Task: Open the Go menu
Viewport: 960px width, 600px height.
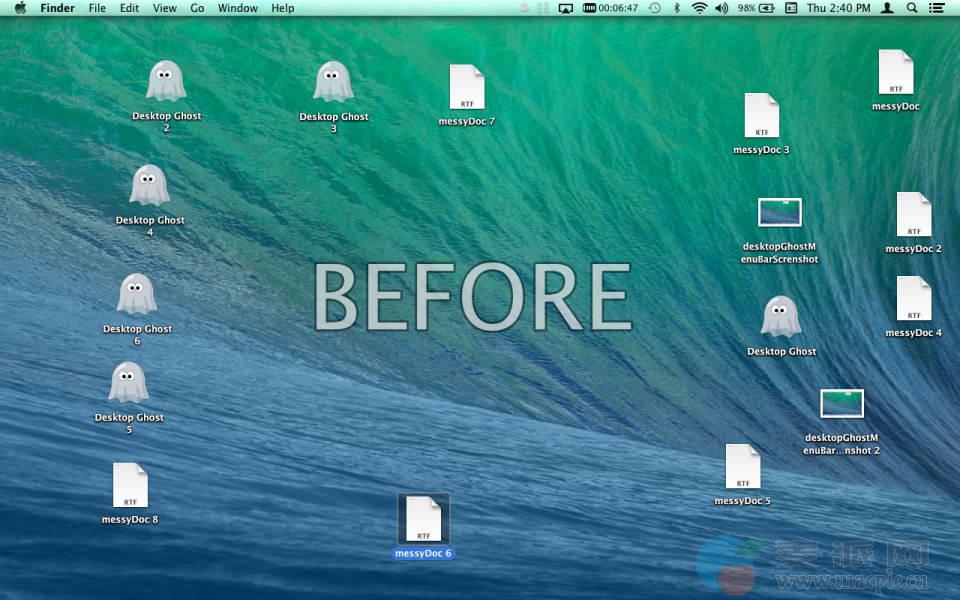Action: click(x=197, y=8)
